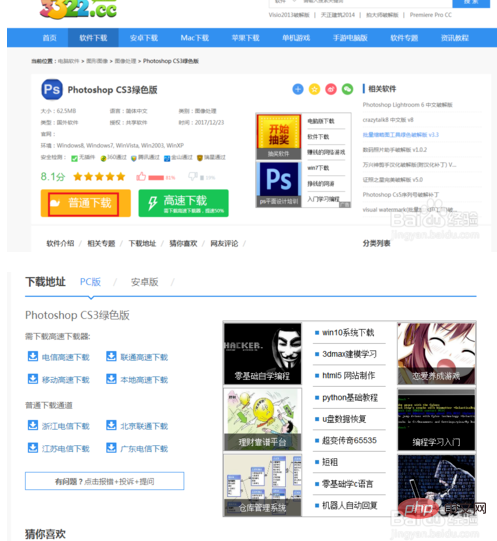Click the 3322.cc site logo

click(x=78, y=9)
